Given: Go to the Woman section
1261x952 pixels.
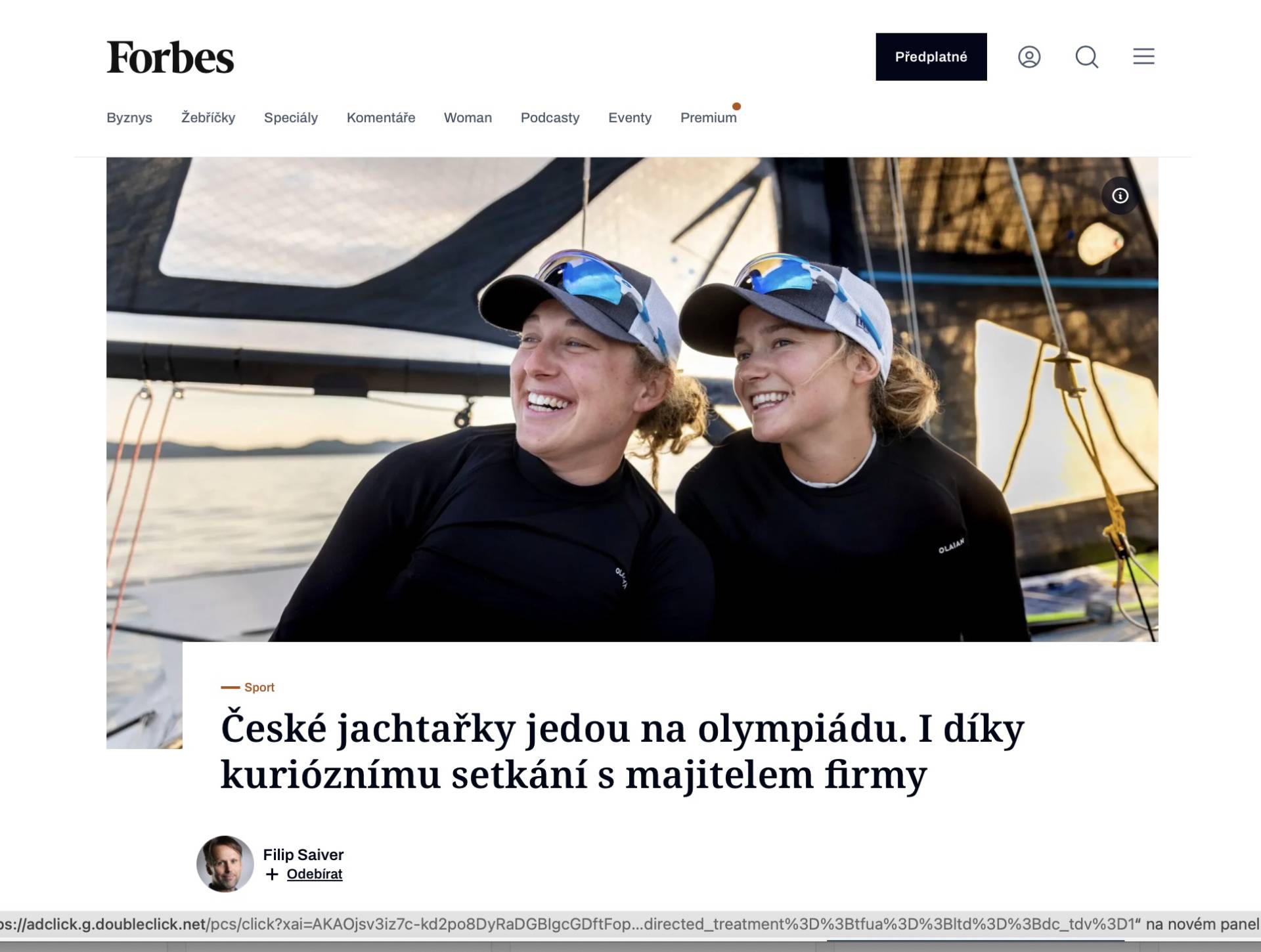Looking at the screenshot, I should click(468, 118).
